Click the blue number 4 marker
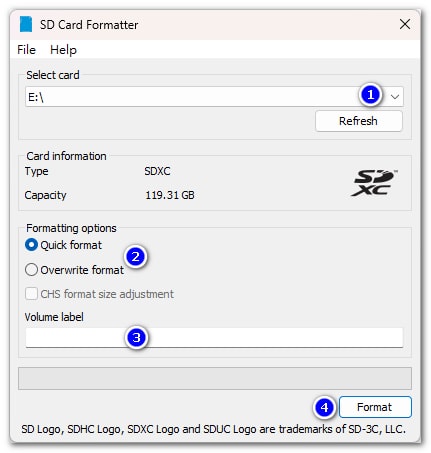Screen dimensions: 431x453 [x=324, y=407]
